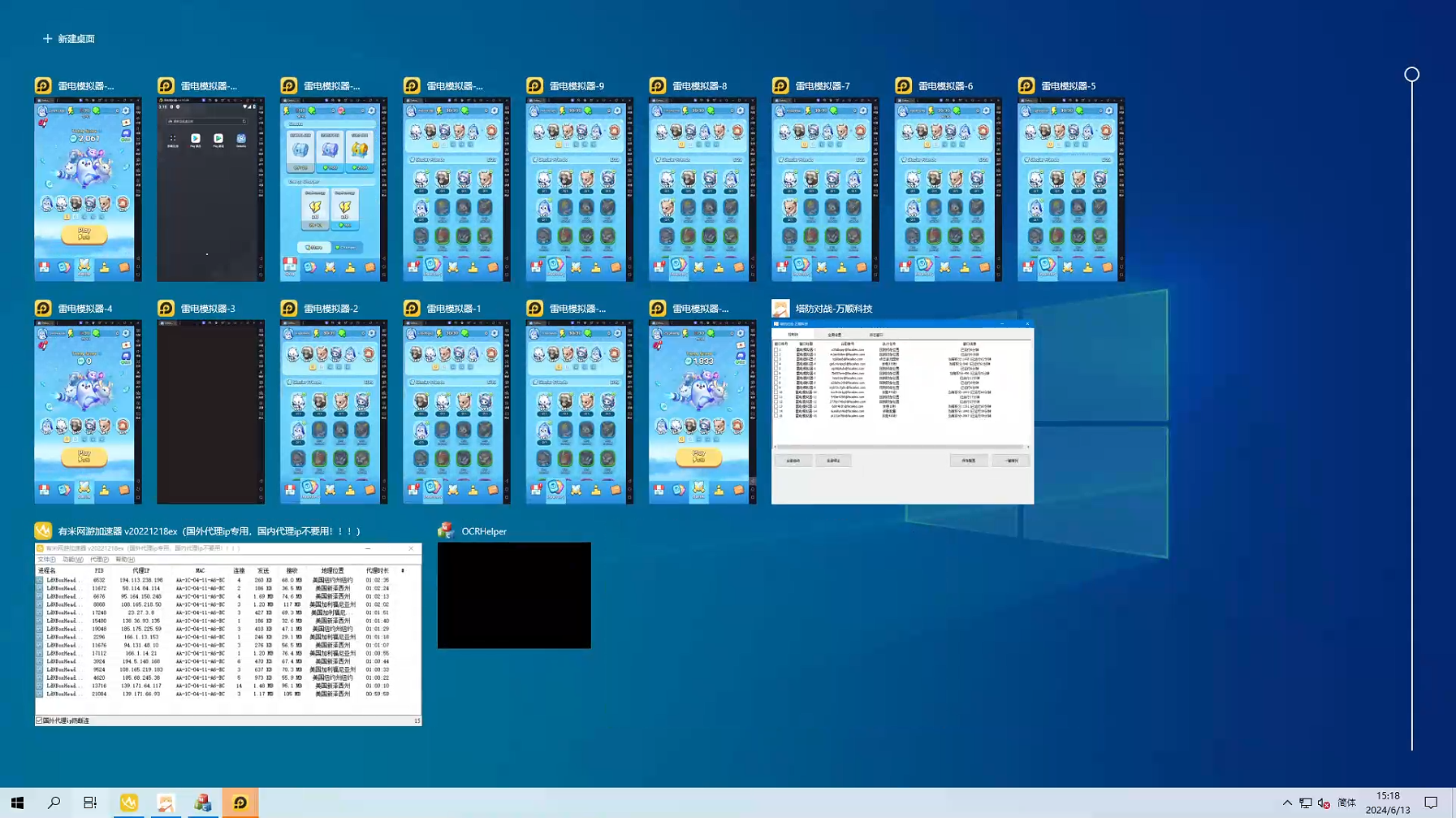Image resolution: width=1456 pixels, height=818 pixels.
Task: Click the timeline scroll handle circle
Action: pos(1411,75)
